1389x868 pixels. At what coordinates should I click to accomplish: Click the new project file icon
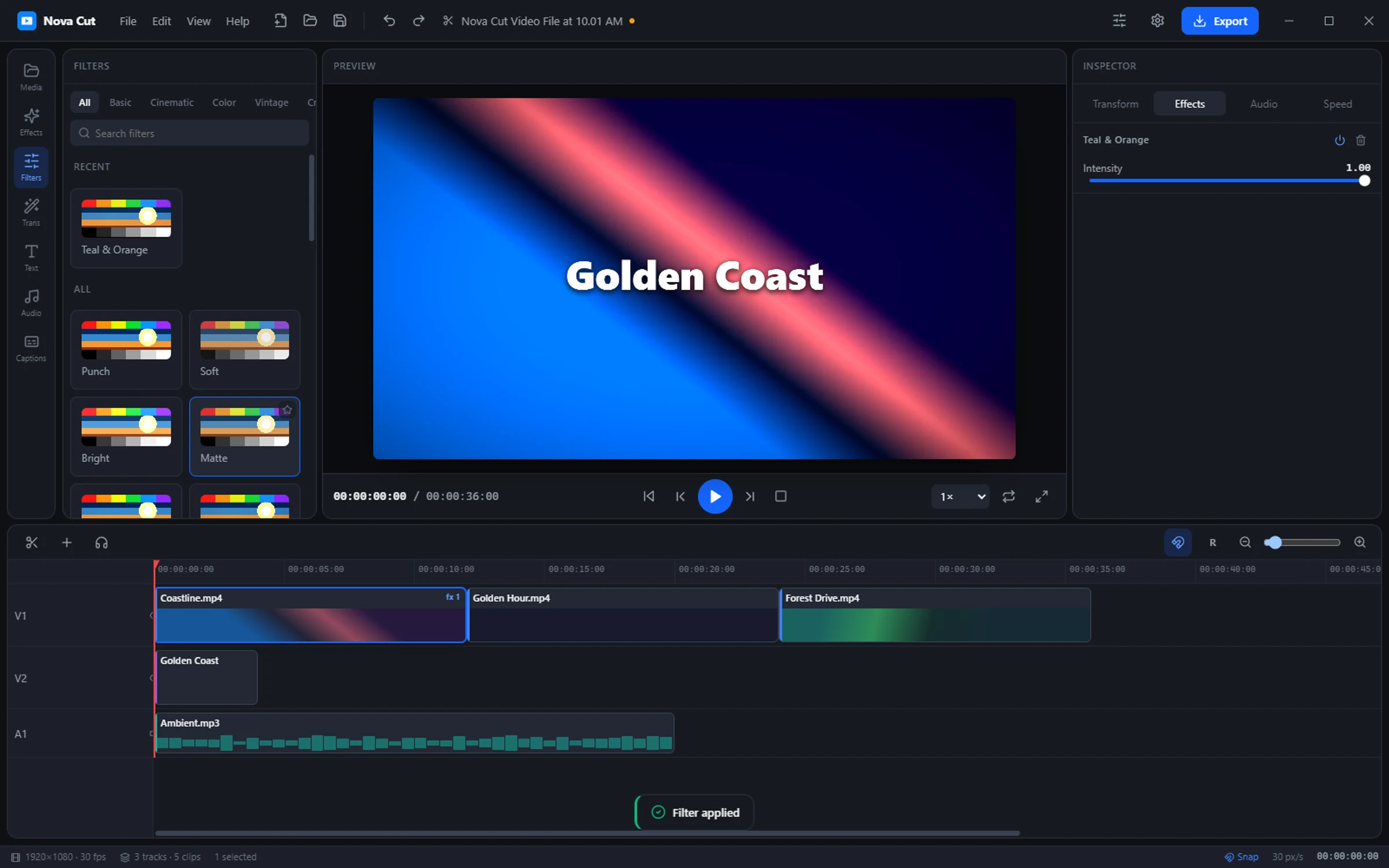click(280, 21)
